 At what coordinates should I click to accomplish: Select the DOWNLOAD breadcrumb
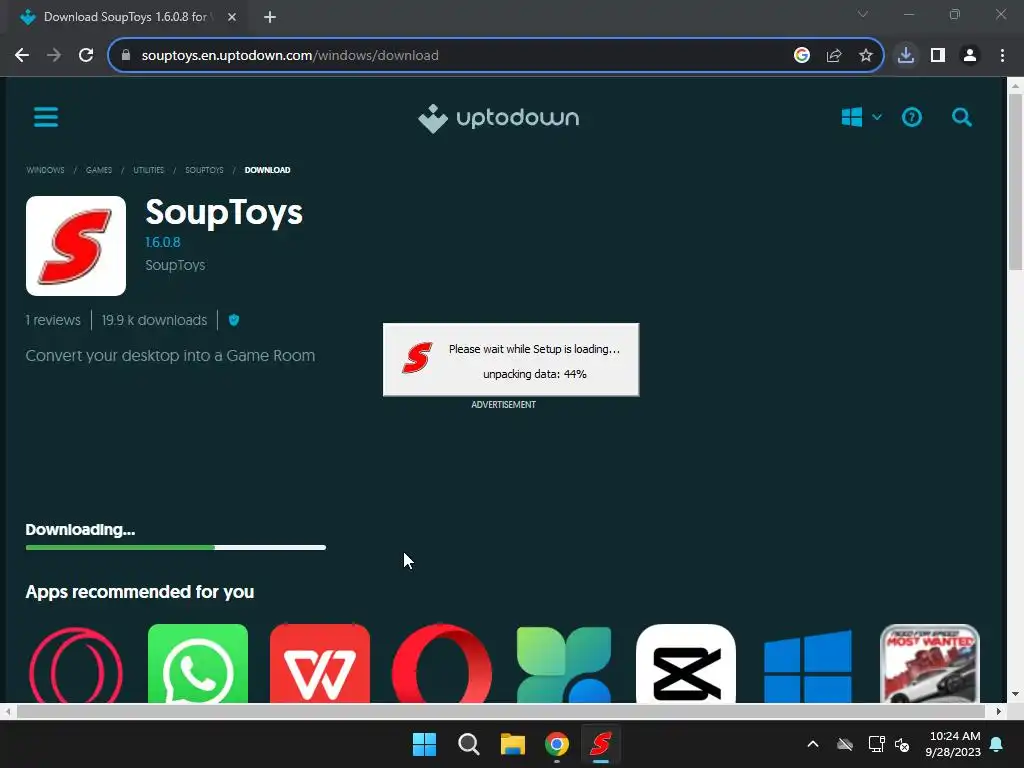coord(267,170)
